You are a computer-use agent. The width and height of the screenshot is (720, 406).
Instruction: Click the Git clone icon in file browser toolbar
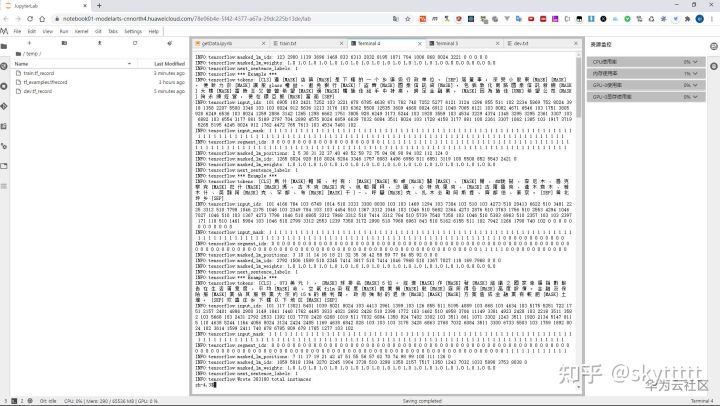click(169, 43)
